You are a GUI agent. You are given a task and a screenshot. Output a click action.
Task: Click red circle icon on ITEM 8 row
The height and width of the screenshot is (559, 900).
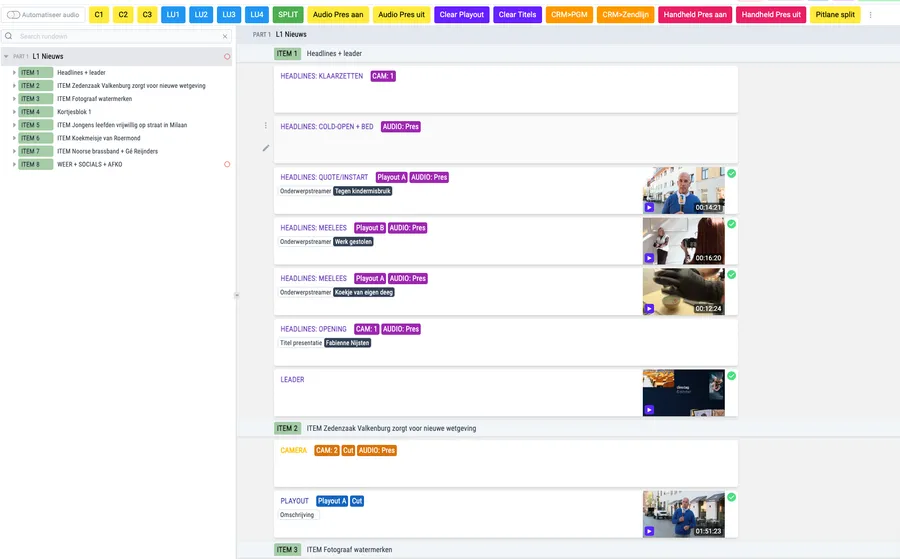[x=227, y=164]
